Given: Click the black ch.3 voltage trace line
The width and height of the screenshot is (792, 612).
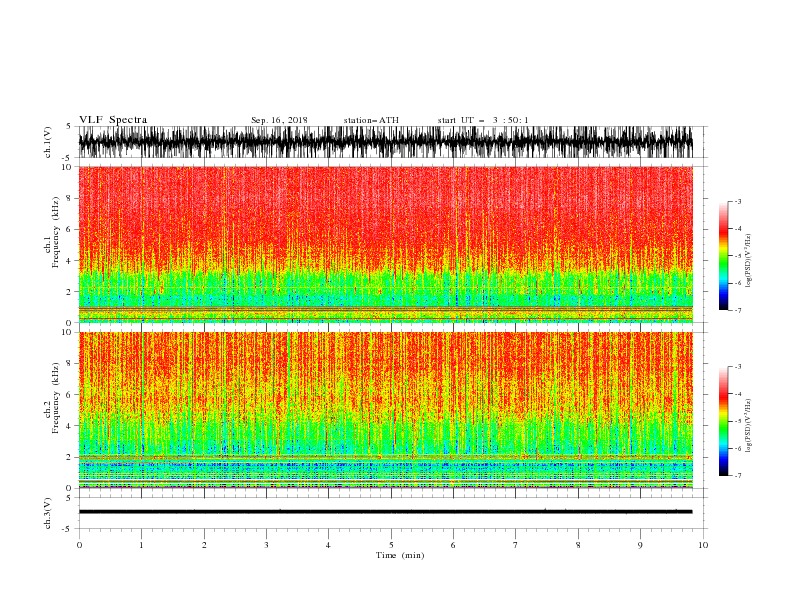Looking at the screenshot, I should pyautogui.click(x=385, y=512).
